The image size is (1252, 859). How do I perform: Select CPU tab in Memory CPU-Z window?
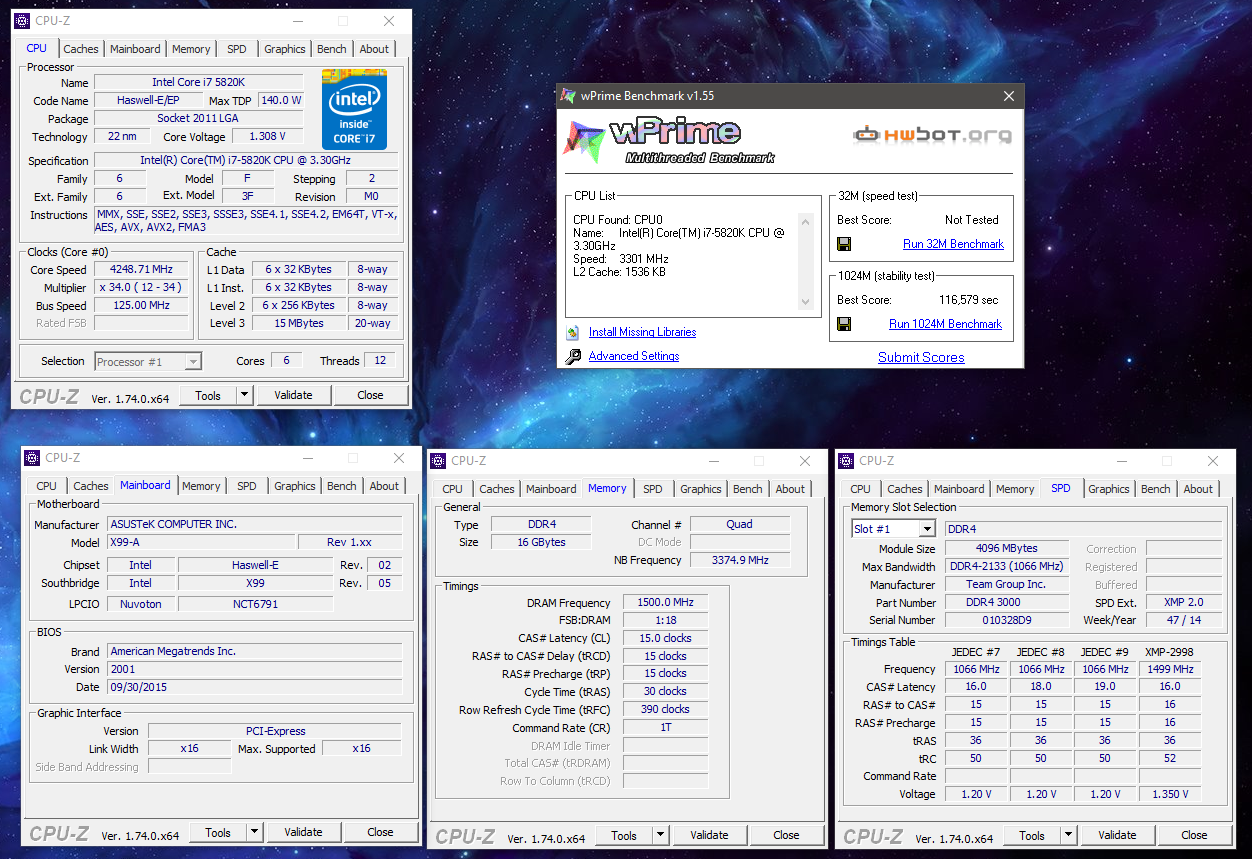[453, 489]
